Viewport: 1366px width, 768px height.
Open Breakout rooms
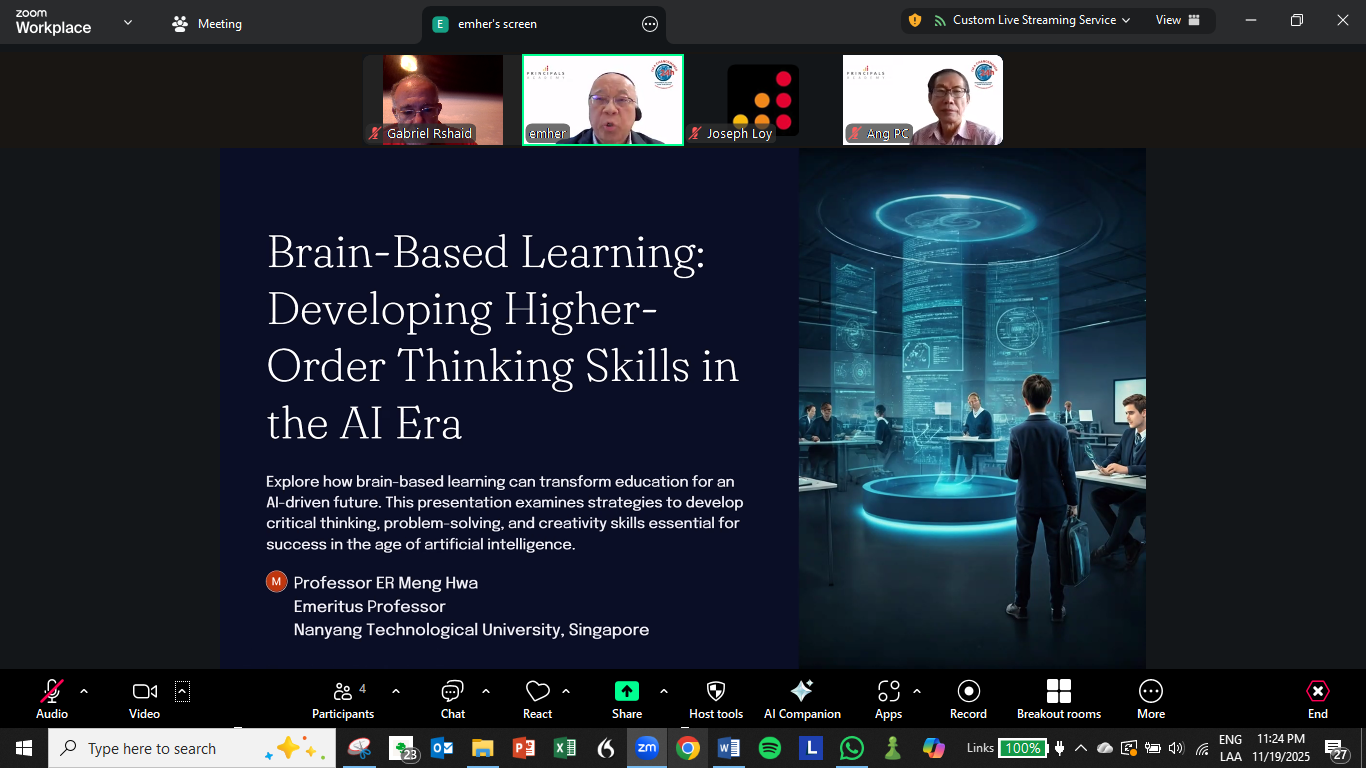[x=1058, y=698]
